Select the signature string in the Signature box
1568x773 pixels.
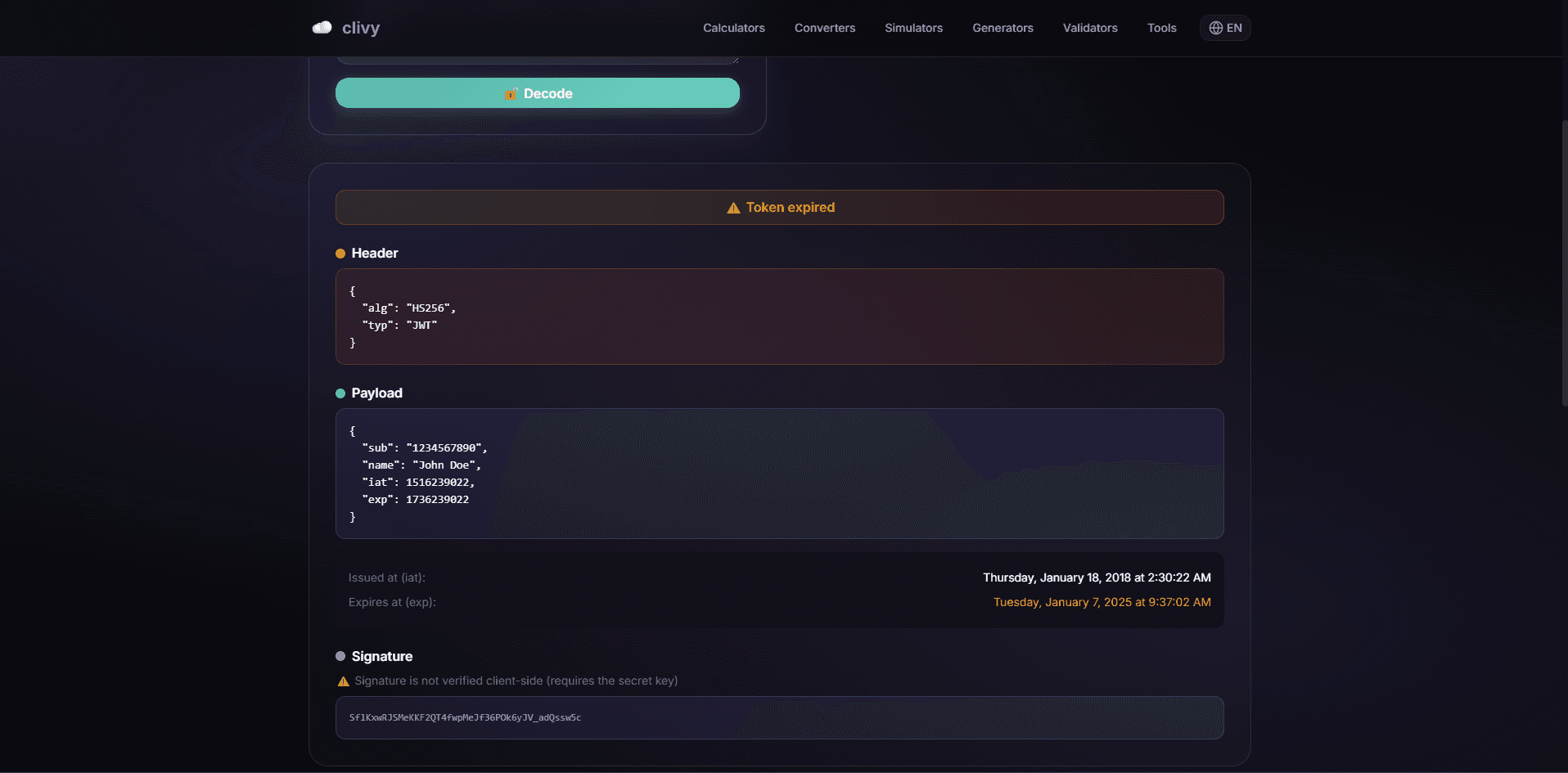(465, 717)
